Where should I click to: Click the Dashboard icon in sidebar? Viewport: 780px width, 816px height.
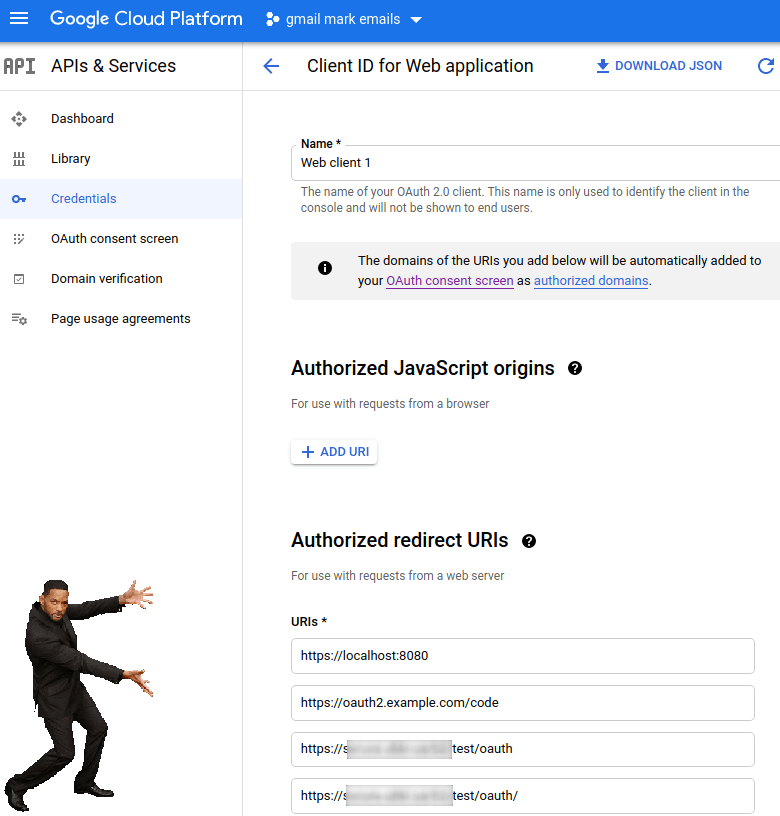point(19,119)
